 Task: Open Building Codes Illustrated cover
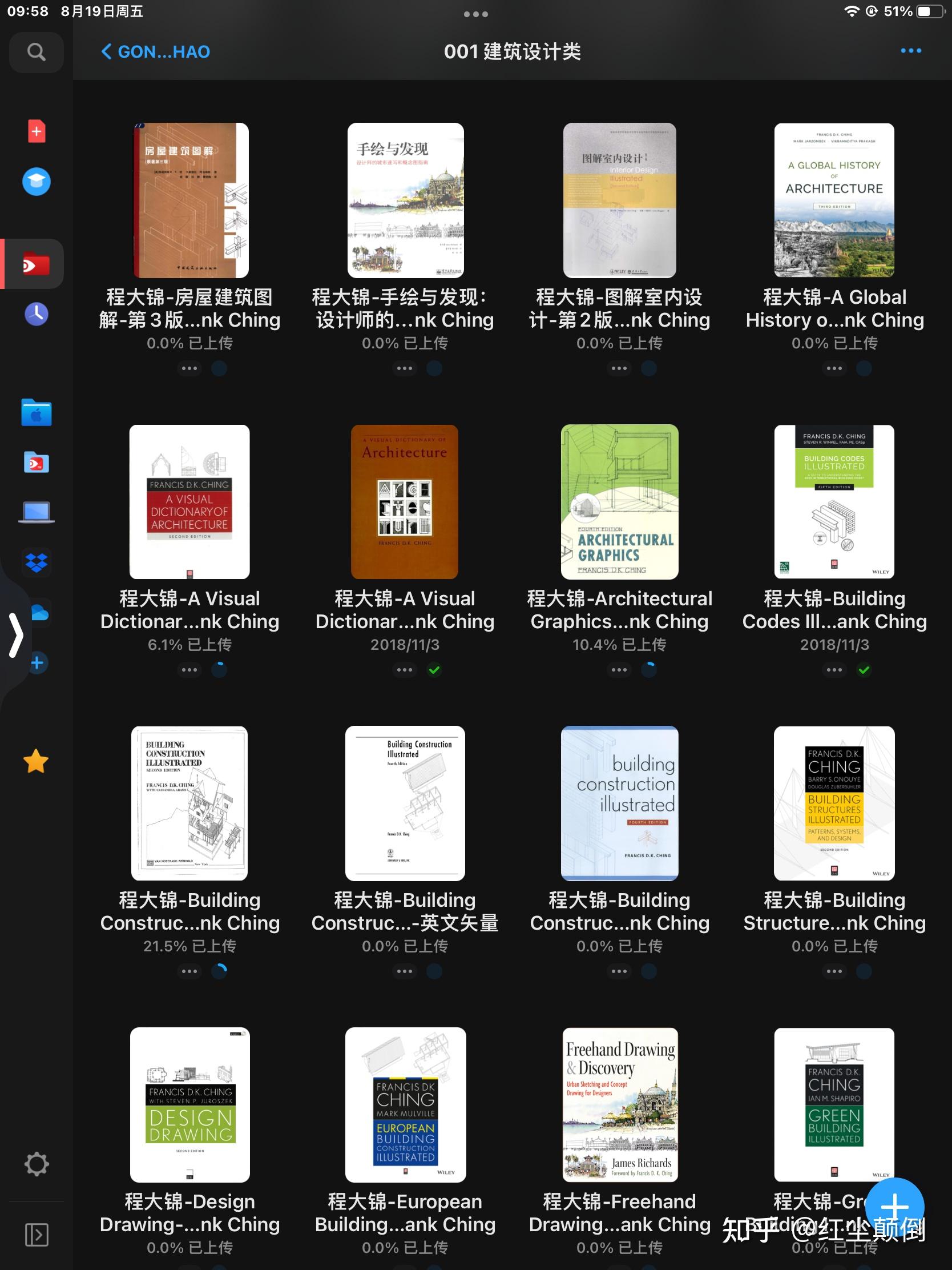[x=834, y=502]
